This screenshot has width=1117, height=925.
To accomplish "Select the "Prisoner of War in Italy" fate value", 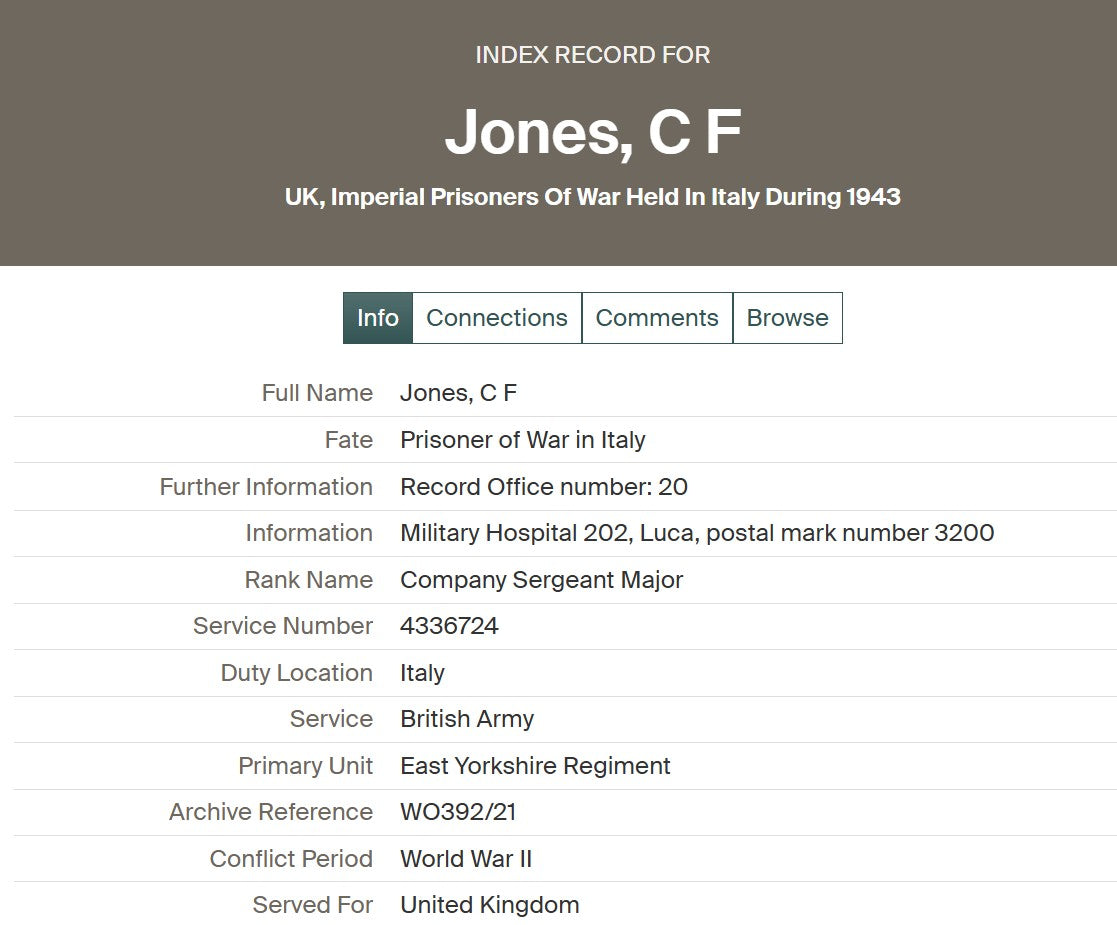I will (x=522, y=440).
